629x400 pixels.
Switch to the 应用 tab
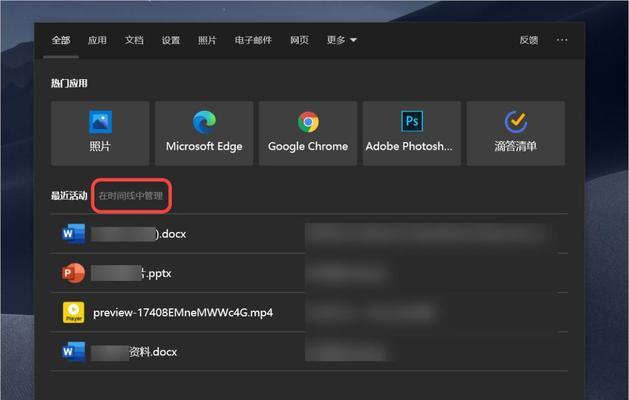97,40
